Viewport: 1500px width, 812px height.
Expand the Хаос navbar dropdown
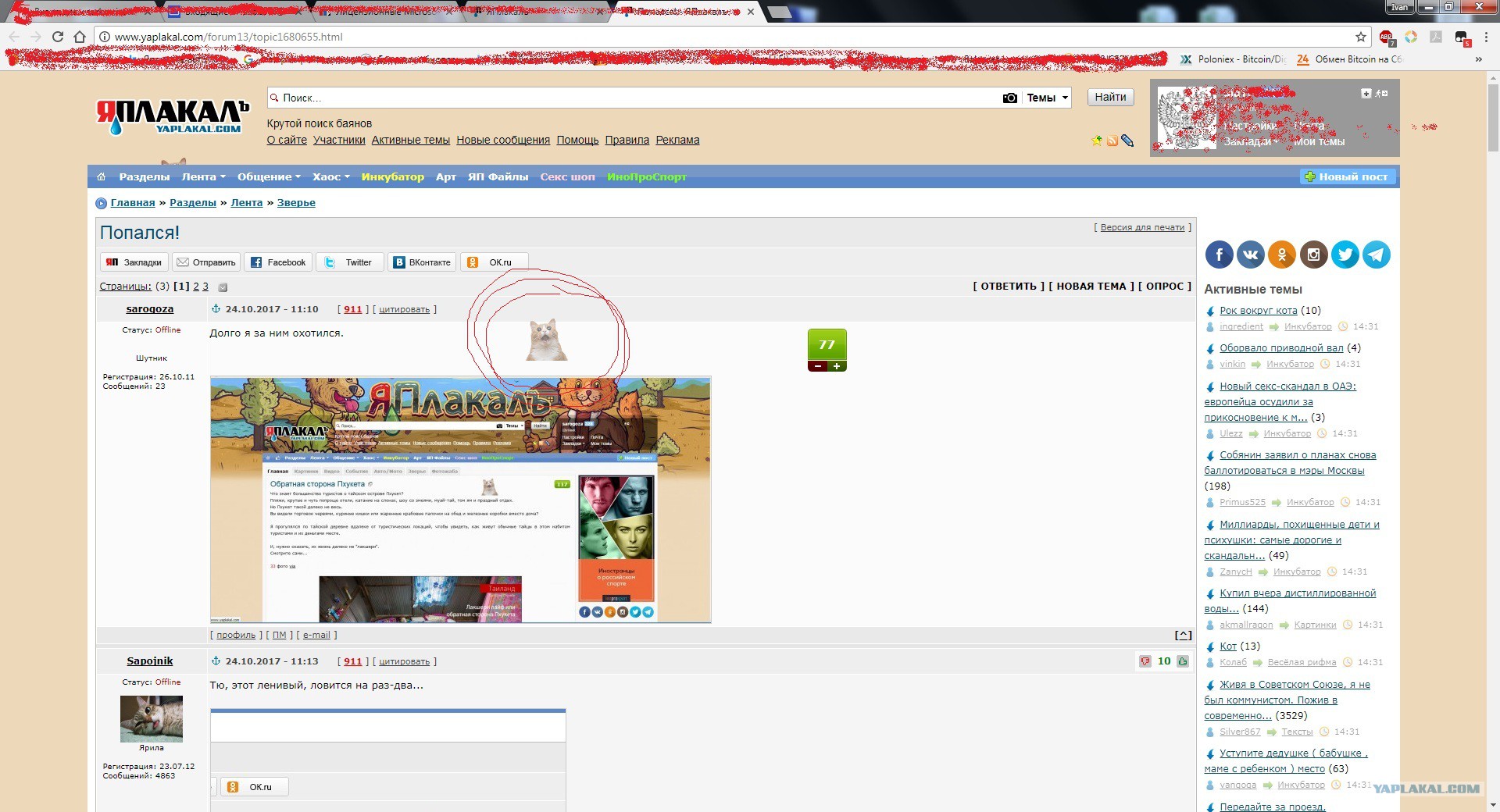[x=331, y=177]
